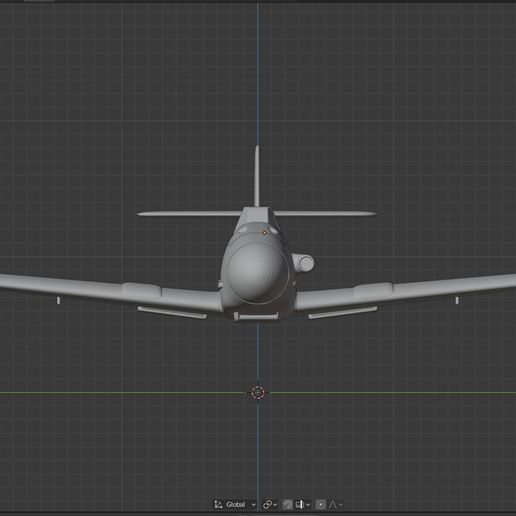Screen dimensions: 516x516
Task: Click the 3D cursor at the origin
Action: pos(258,392)
